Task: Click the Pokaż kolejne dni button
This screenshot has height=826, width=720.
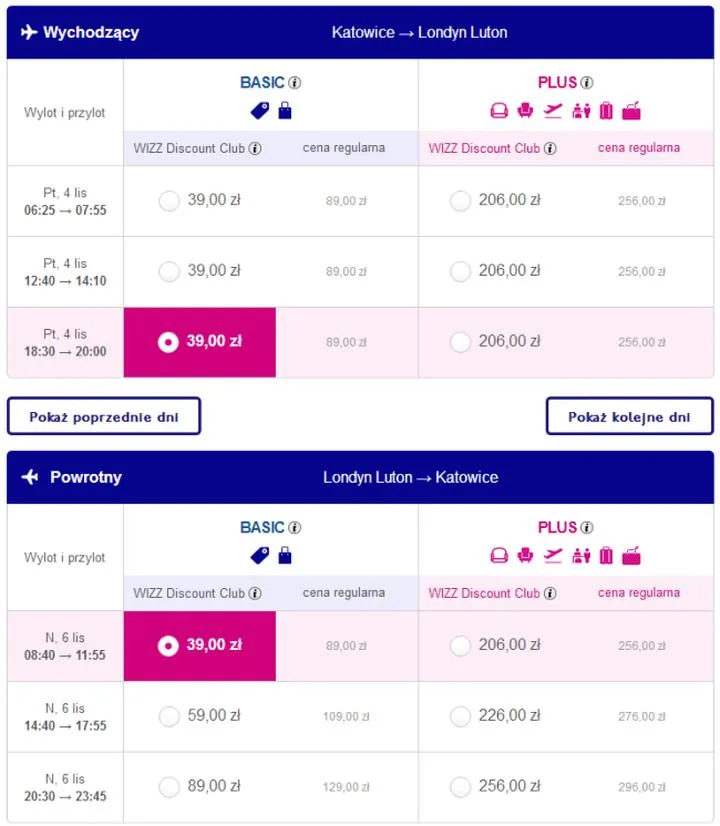Action: [629, 417]
